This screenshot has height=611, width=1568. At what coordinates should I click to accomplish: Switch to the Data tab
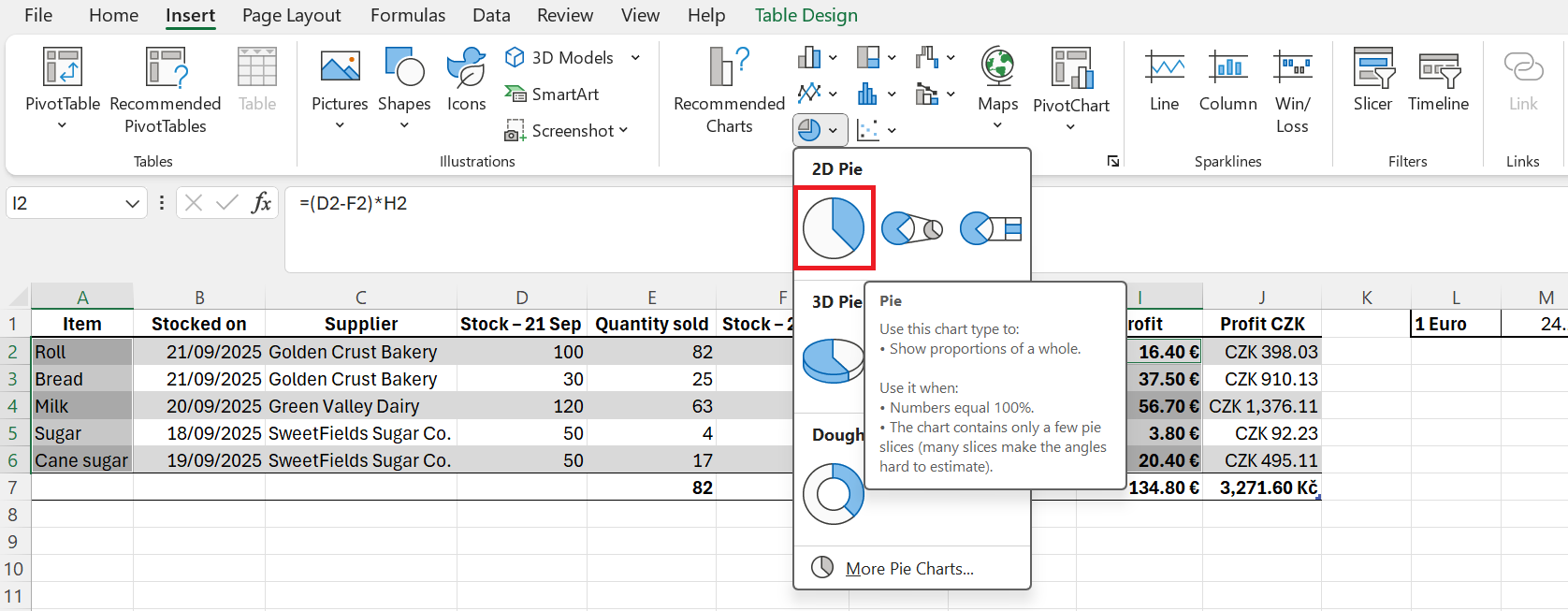click(491, 15)
